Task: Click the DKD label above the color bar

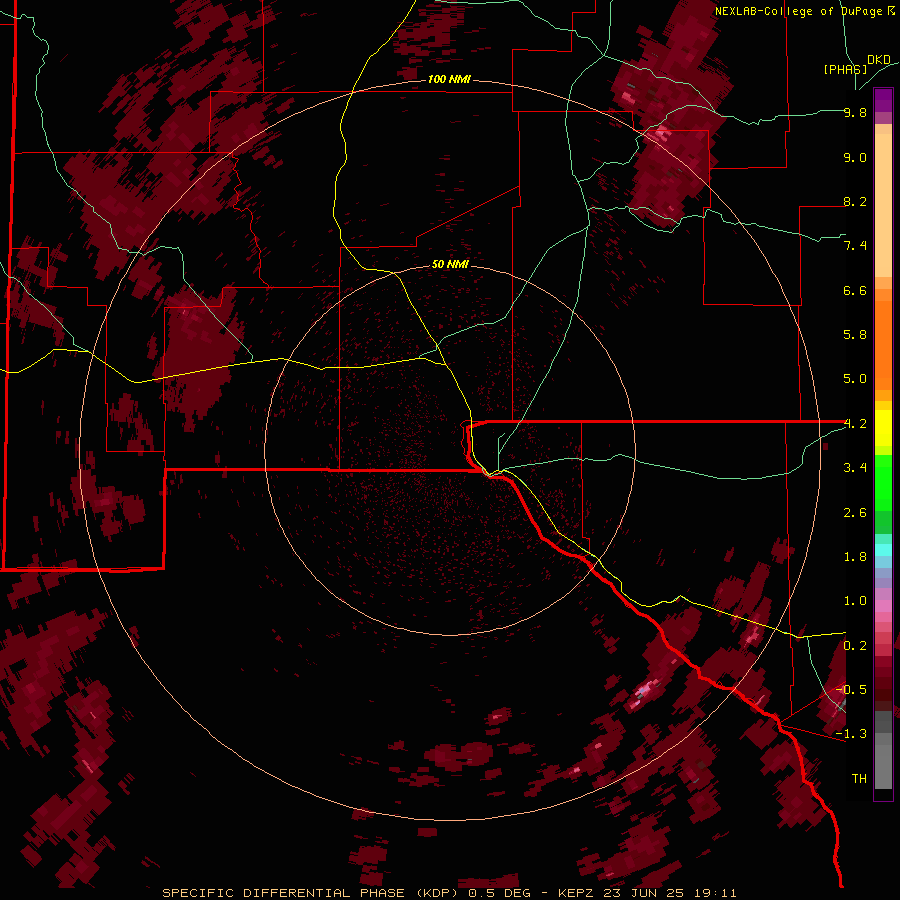Action: coord(879,60)
